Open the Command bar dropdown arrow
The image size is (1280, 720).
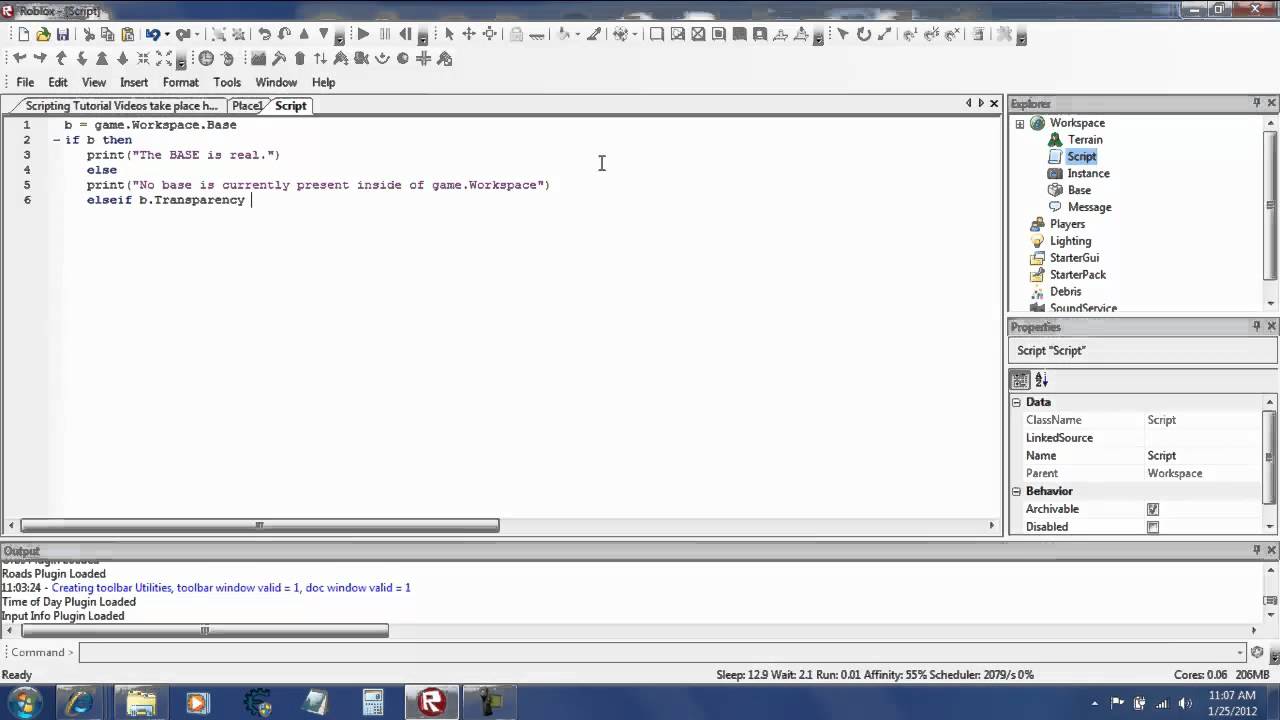[x=1242, y=652]
